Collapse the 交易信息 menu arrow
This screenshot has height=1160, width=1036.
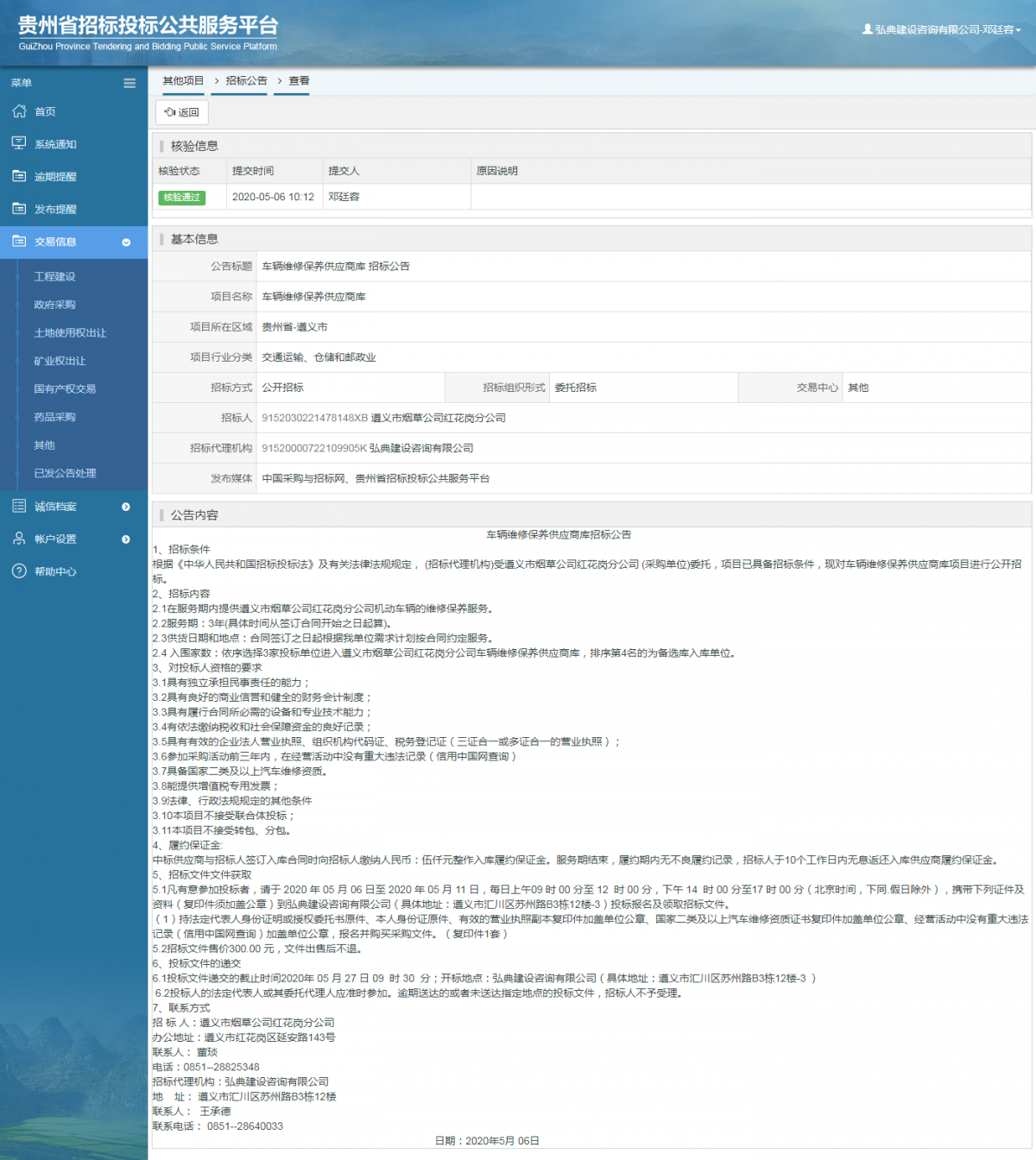point(126,243)
